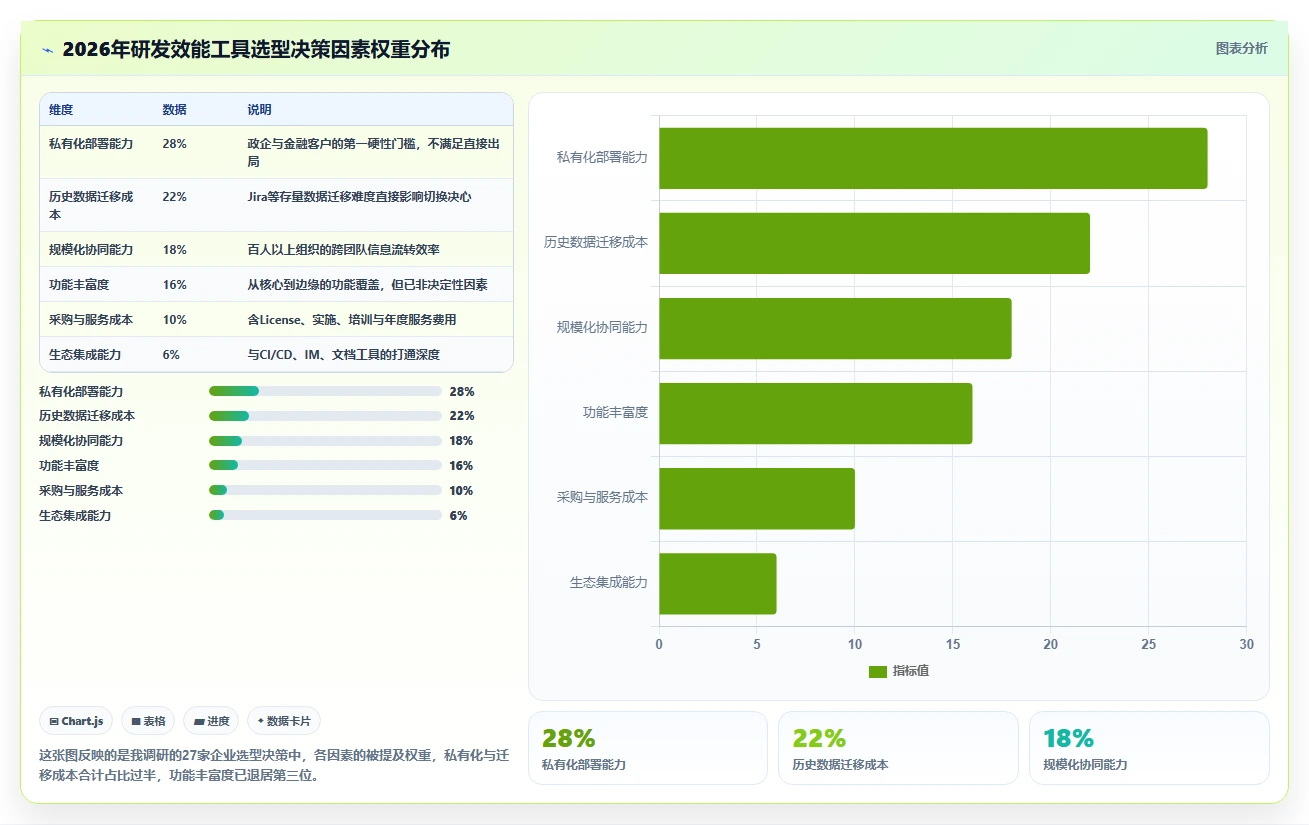
Task: Click the description 与CI/CD、IM、文档工具的打通深度
Action: tap(344, 355)
